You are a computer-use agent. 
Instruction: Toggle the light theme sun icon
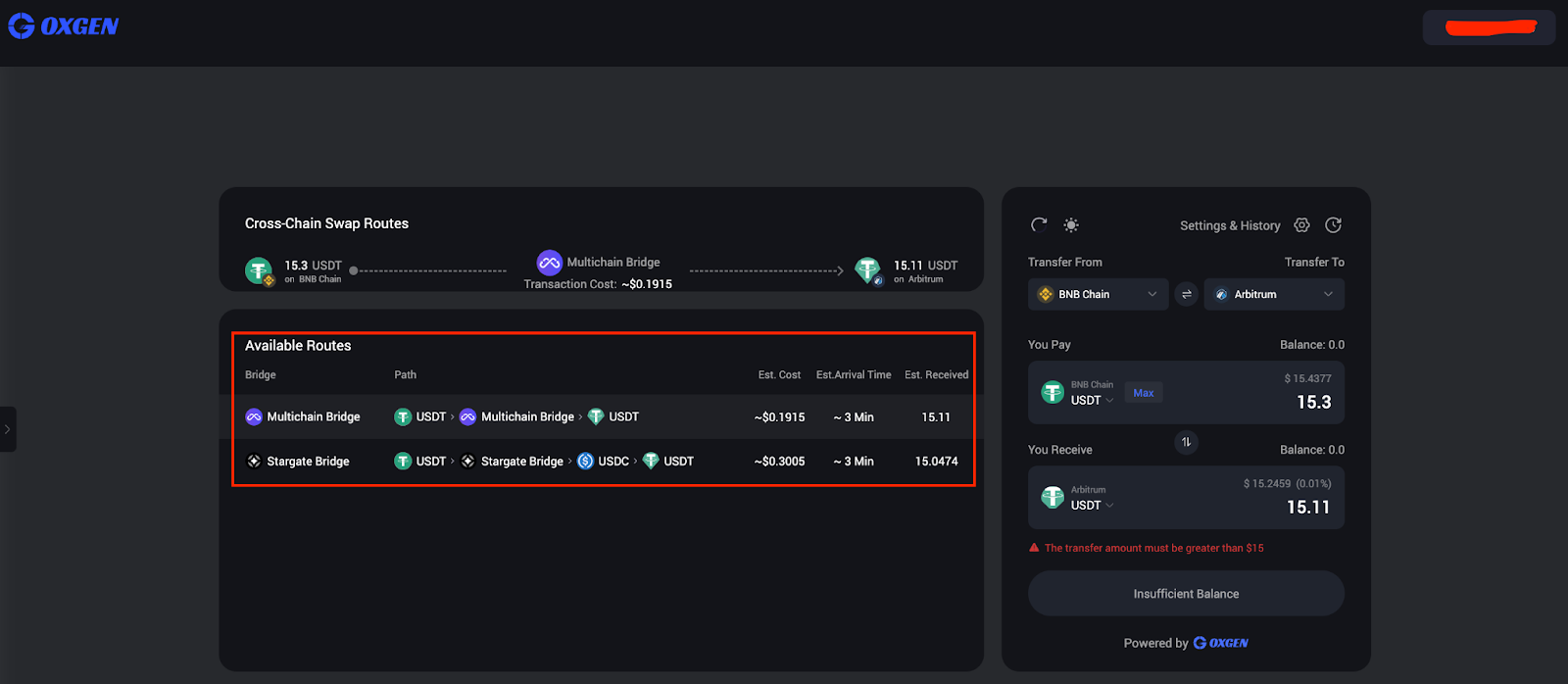pos(1071,225)
